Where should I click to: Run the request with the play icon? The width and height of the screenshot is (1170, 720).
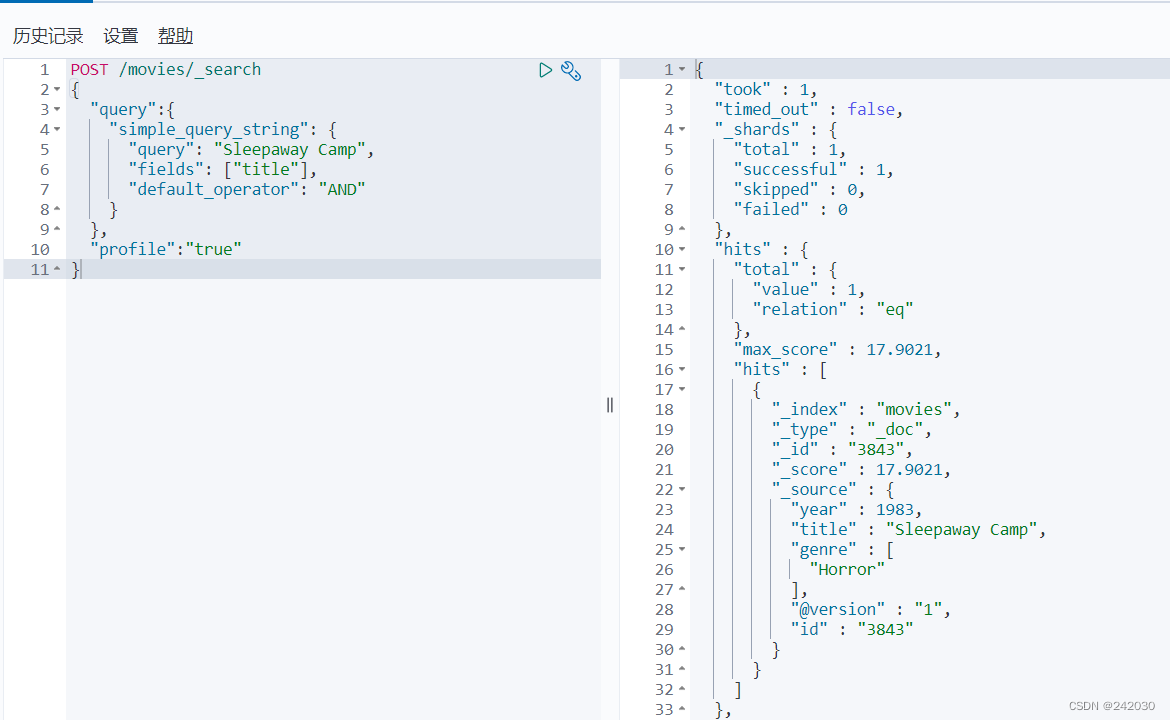tap(545, 70)
